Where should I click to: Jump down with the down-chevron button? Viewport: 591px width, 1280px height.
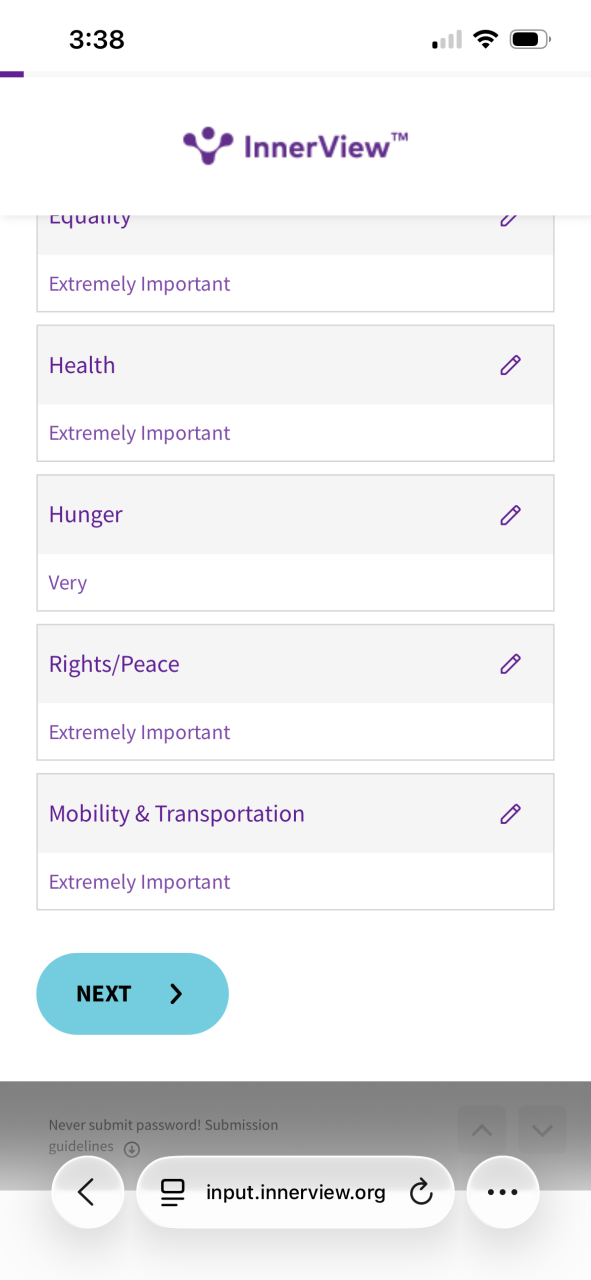(x=543, y=1130)
